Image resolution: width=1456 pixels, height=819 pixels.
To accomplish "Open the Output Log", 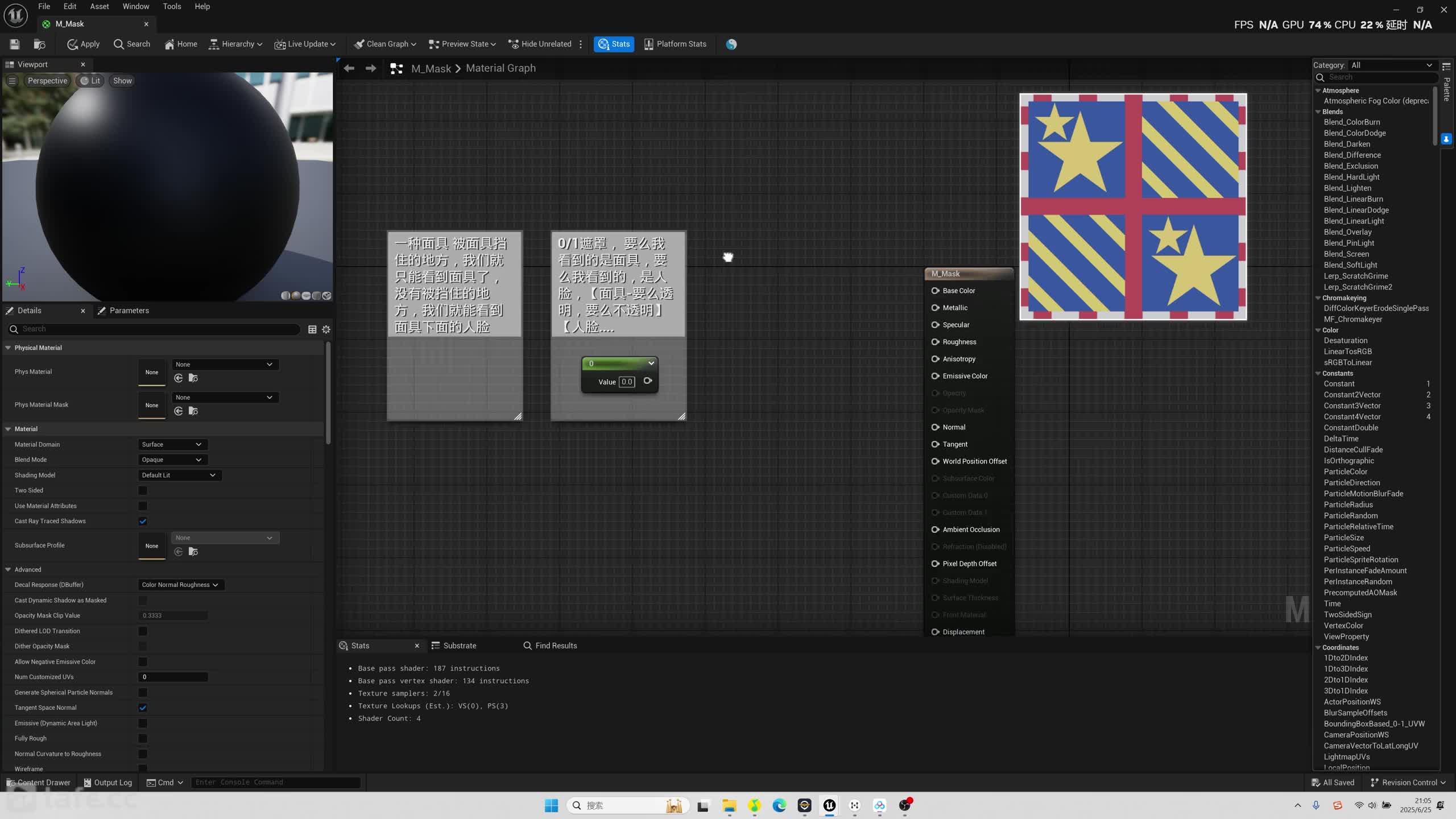I will tap(108, 783).
